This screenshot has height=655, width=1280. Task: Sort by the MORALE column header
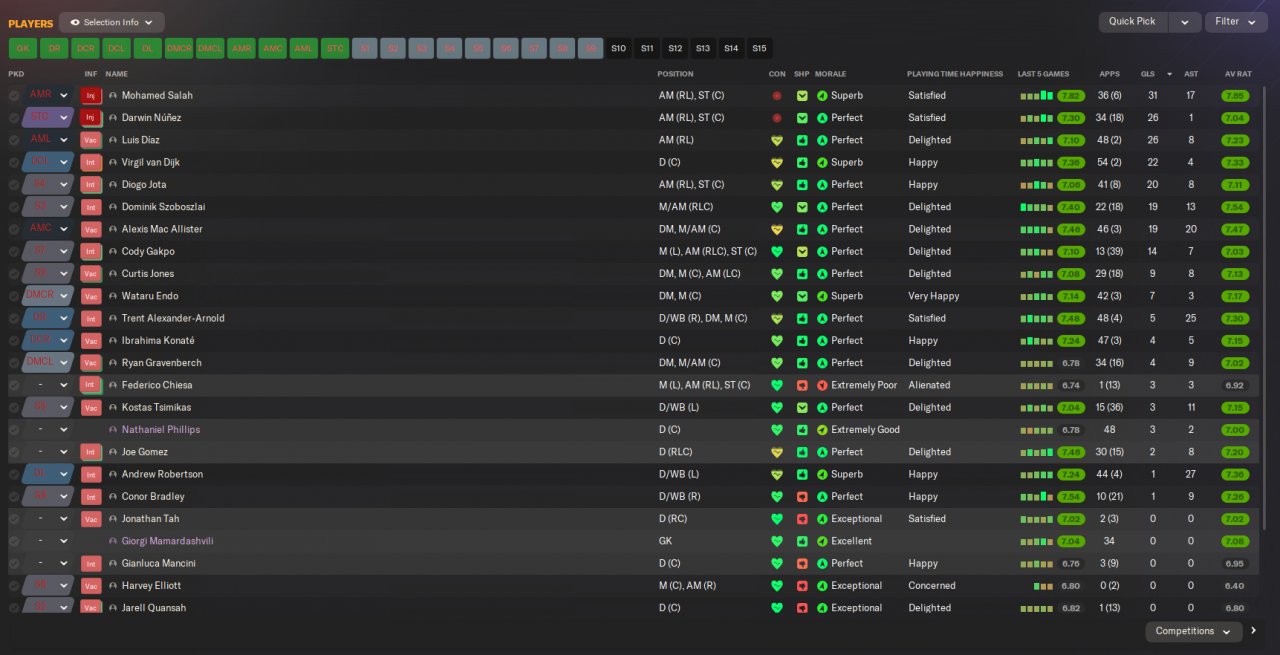point(830,74)
